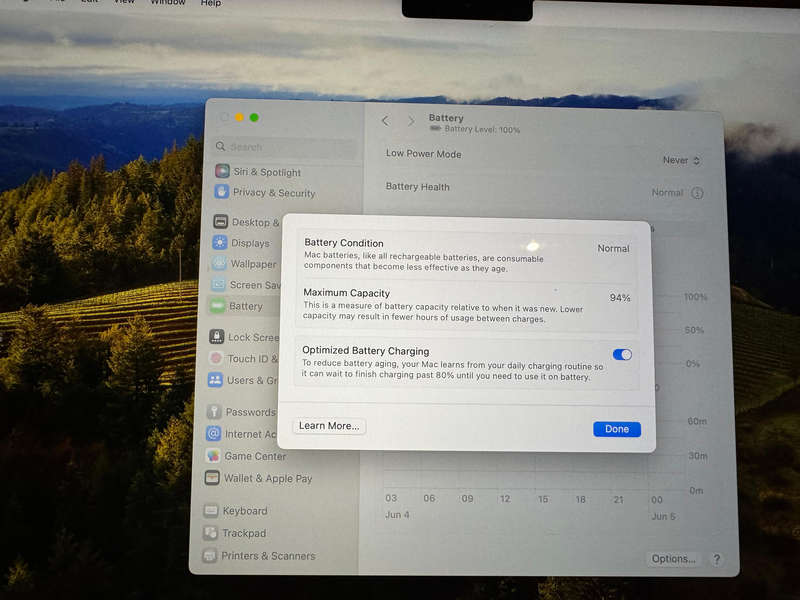The width and height of the screenshot is (800, 600).
Task: Open Low Power Mode Never dropdown
Action: tap(681, 160)
